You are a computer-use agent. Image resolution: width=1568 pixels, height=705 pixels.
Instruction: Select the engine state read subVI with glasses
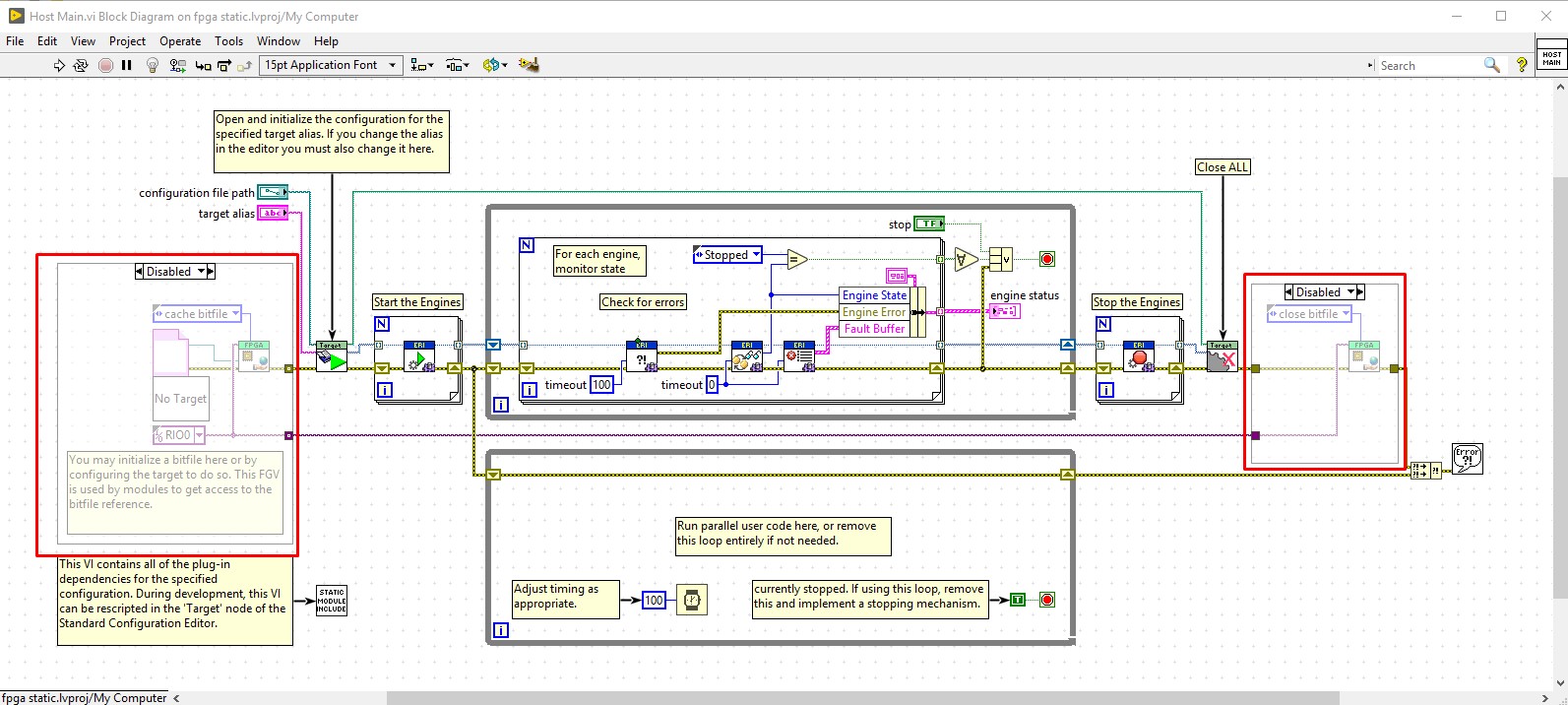(x=747, y=356)
